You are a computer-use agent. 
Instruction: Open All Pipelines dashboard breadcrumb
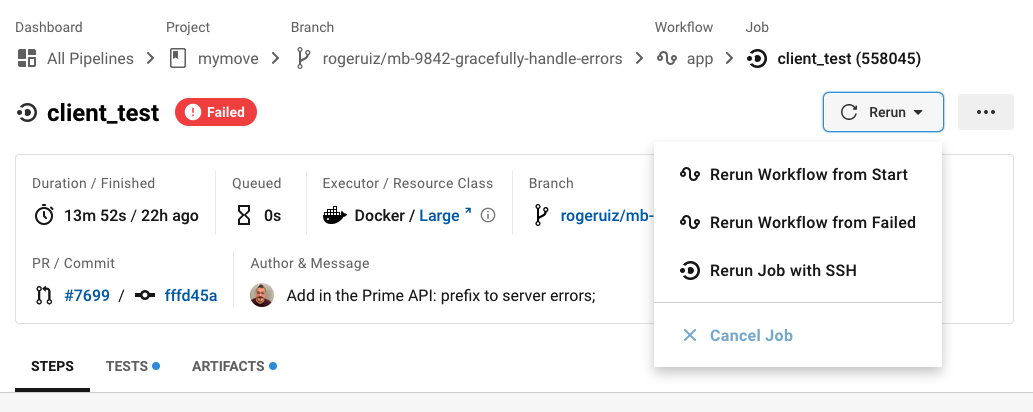(x=90, y=59)
